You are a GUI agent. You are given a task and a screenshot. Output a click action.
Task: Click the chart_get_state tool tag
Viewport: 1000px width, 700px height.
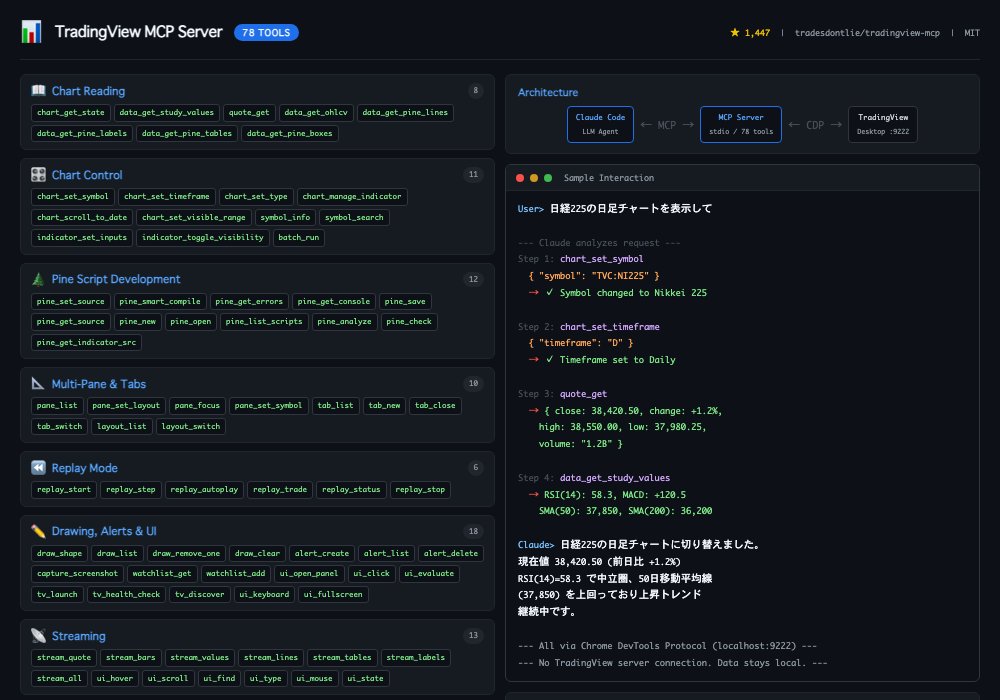[x=71, y=113]
